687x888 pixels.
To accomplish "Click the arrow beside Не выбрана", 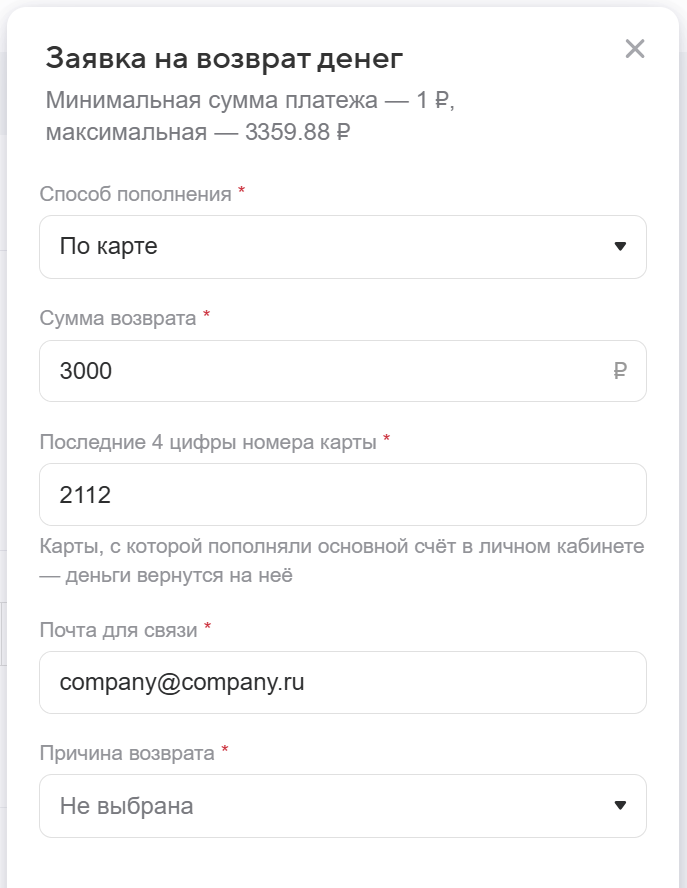I will tap(620, 806).
